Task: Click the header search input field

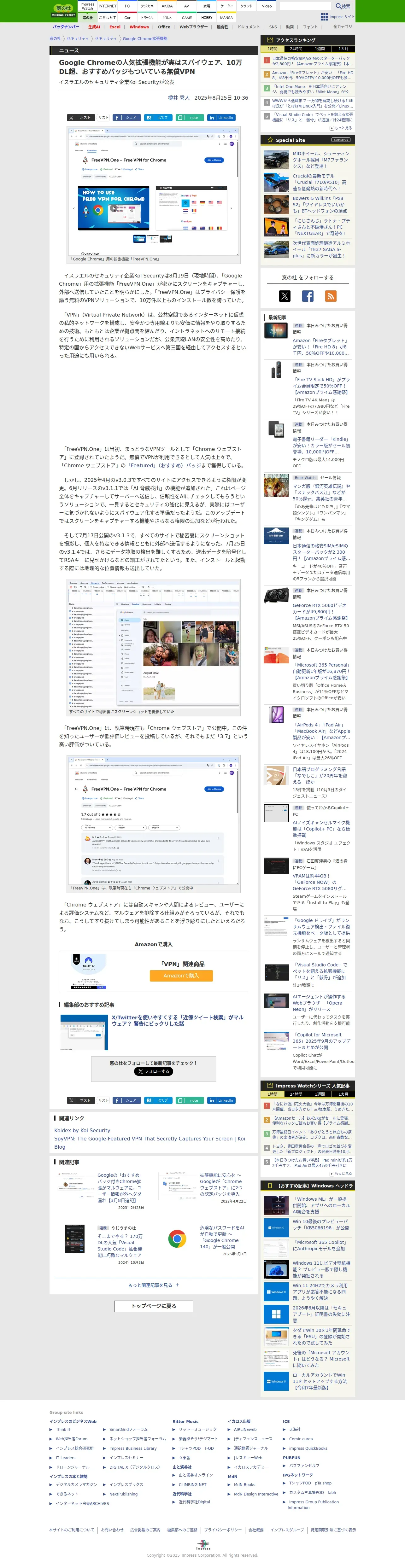Action: coord(305,6)
